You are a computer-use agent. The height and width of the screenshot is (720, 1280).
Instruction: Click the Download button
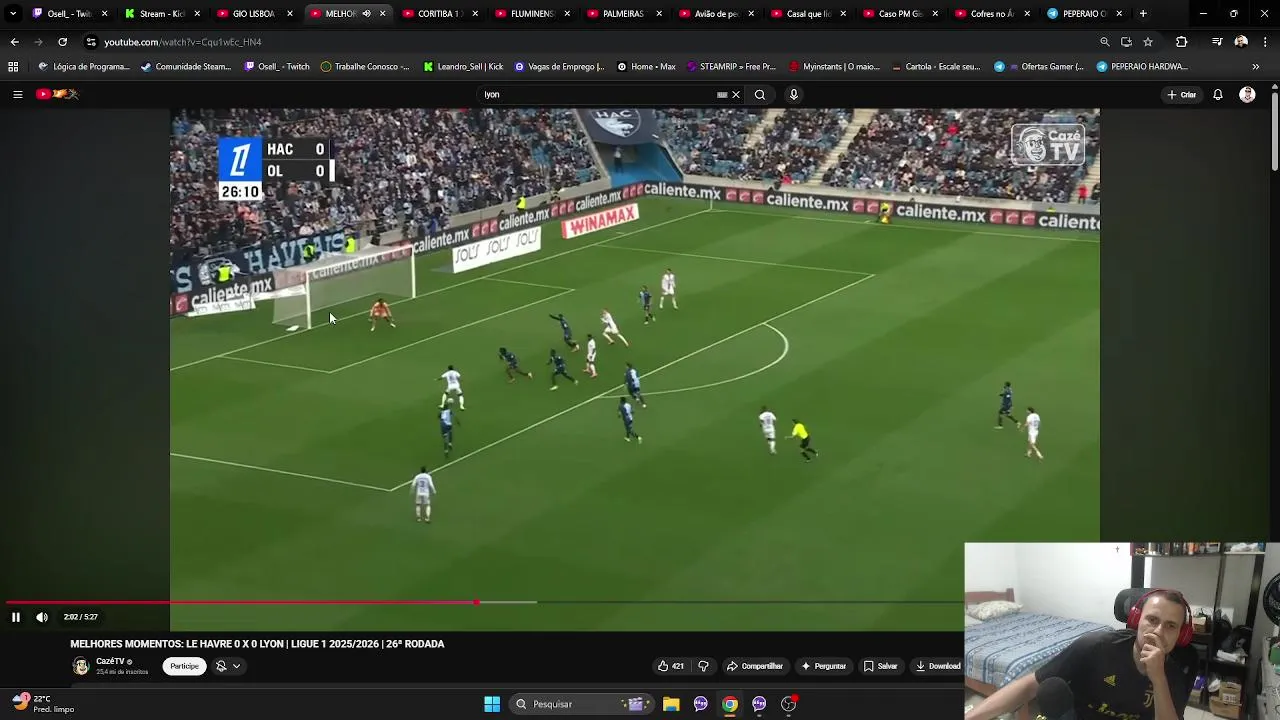coord(937,666)
